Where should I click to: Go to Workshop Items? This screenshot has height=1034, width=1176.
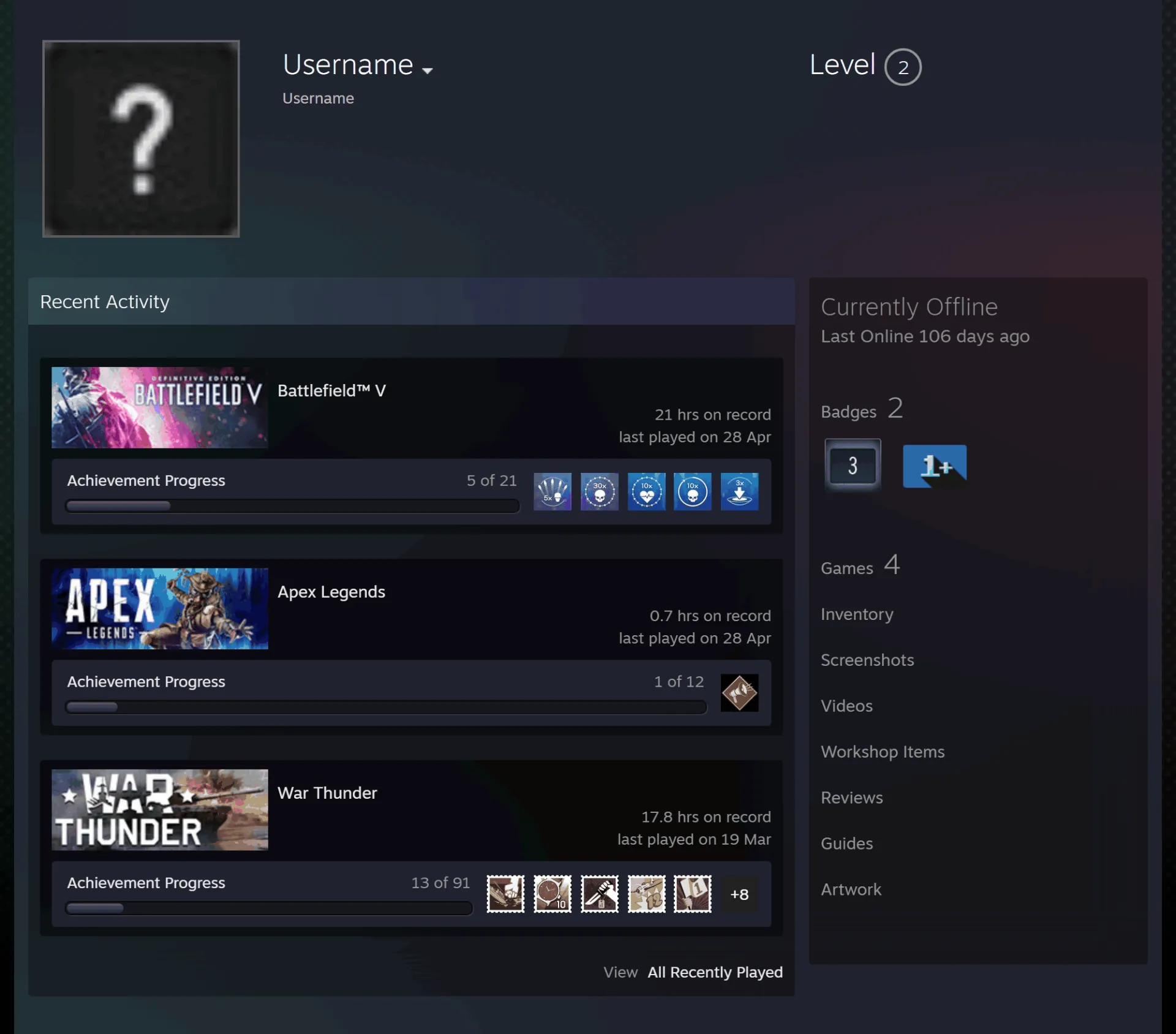883,752
